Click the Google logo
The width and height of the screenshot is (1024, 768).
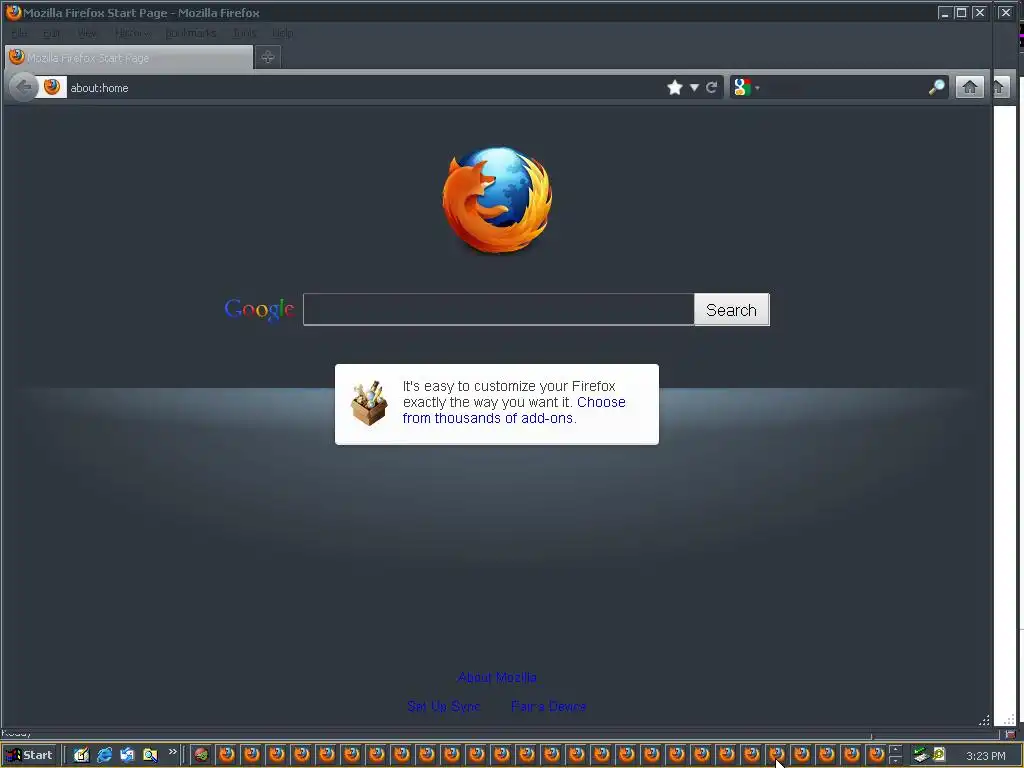259,309
